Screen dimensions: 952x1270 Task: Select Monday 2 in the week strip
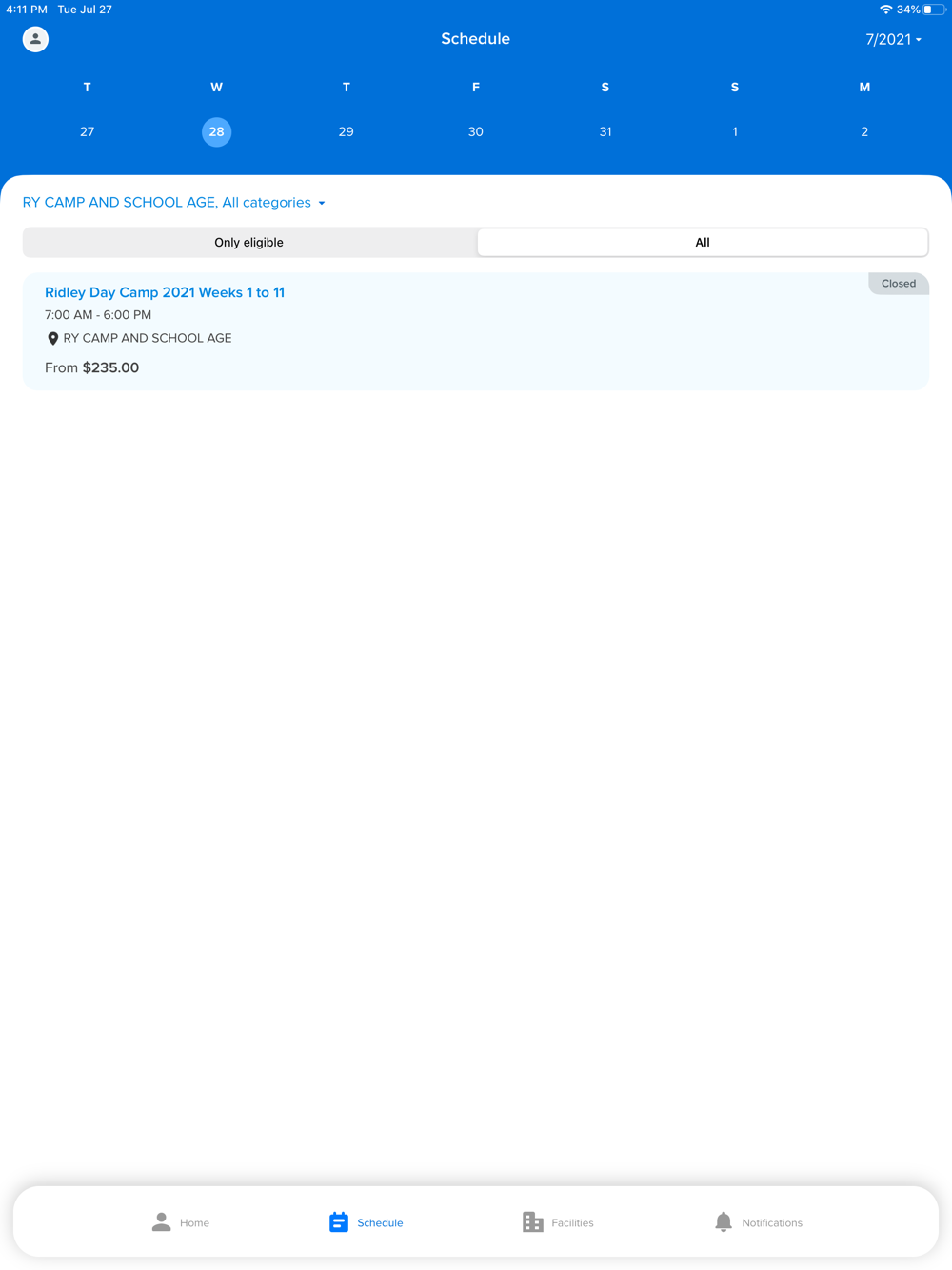tap(864, 131)
